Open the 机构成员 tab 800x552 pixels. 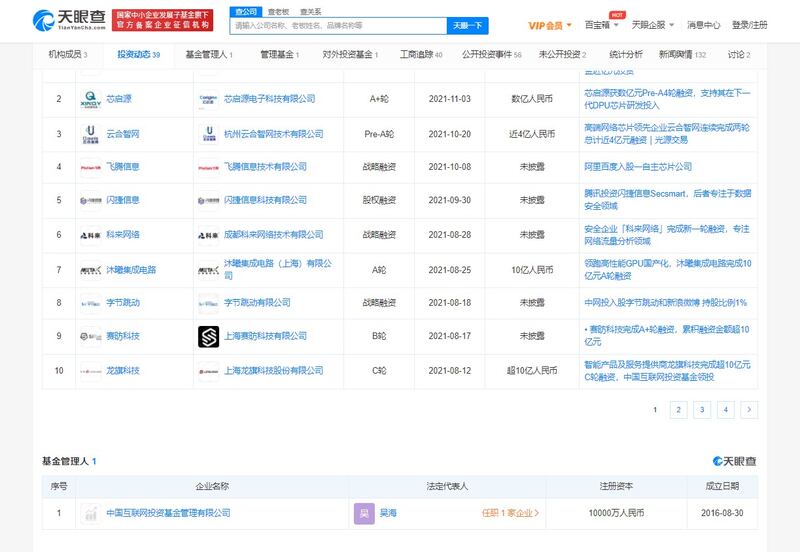point(68,55)
